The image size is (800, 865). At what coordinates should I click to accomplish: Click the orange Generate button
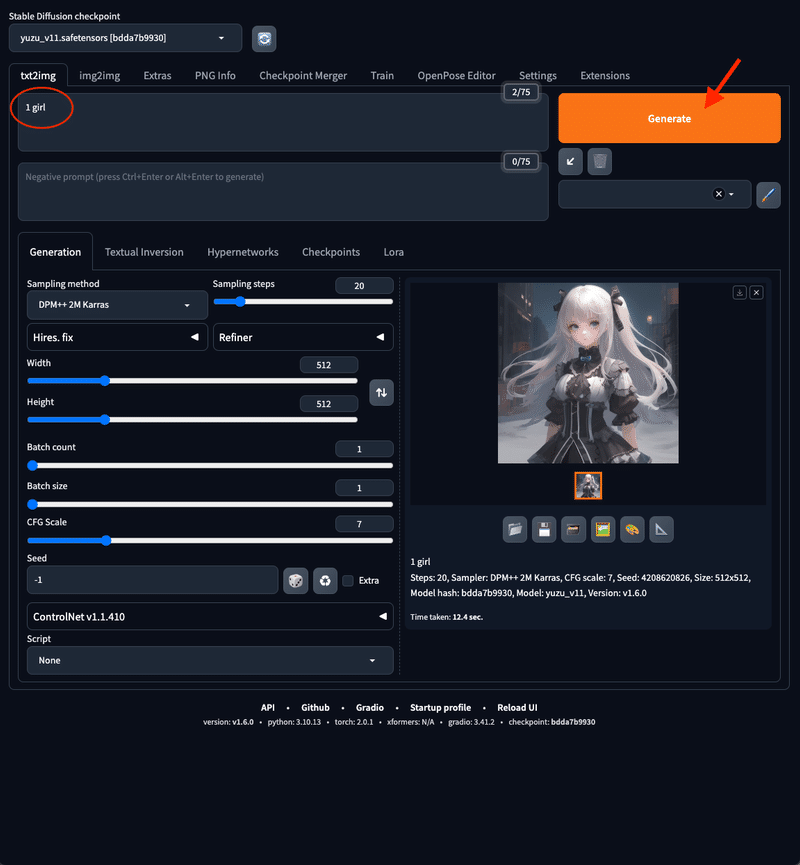click(x=669, y=118)
